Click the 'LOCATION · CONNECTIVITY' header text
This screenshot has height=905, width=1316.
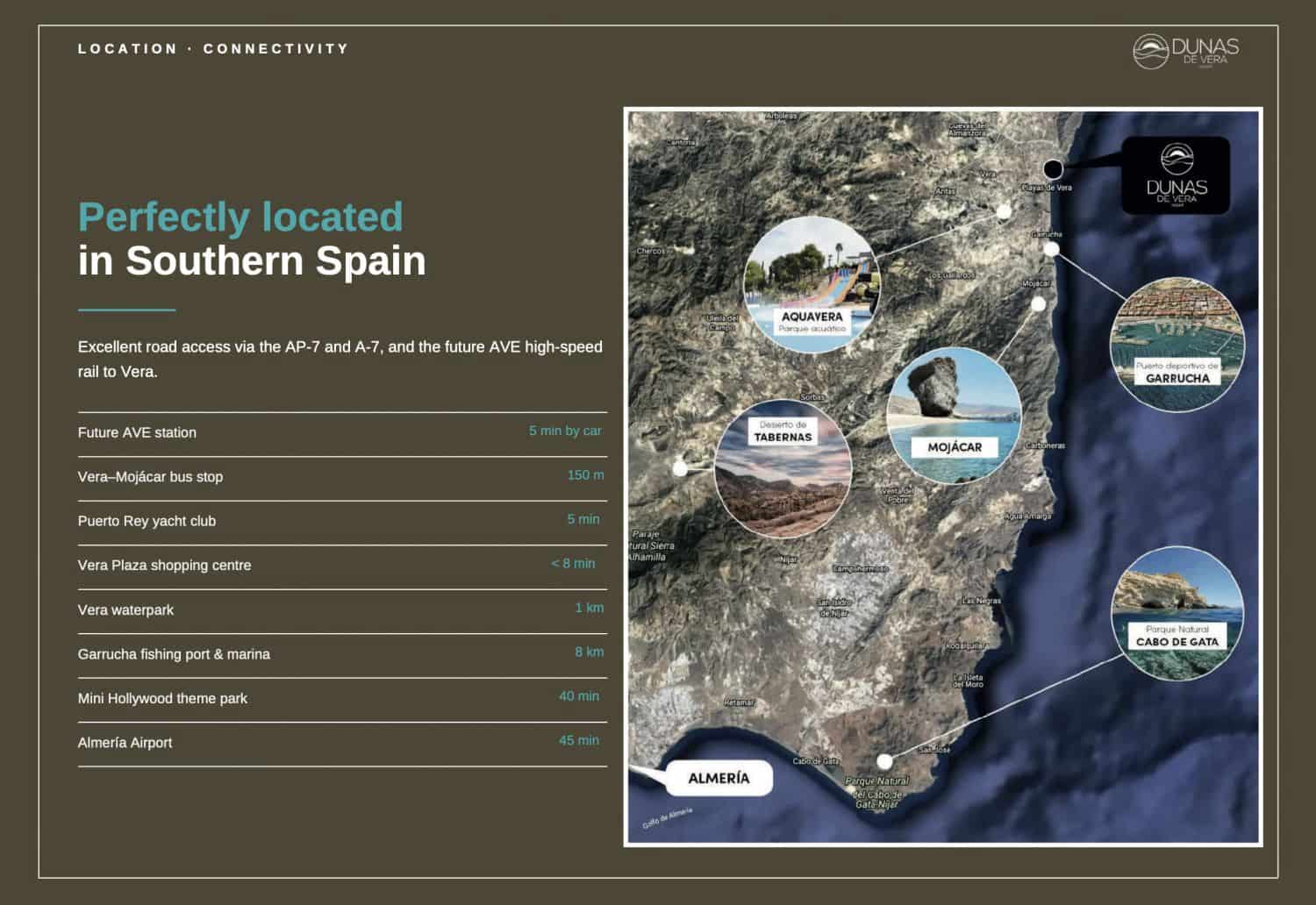point(213,49)
